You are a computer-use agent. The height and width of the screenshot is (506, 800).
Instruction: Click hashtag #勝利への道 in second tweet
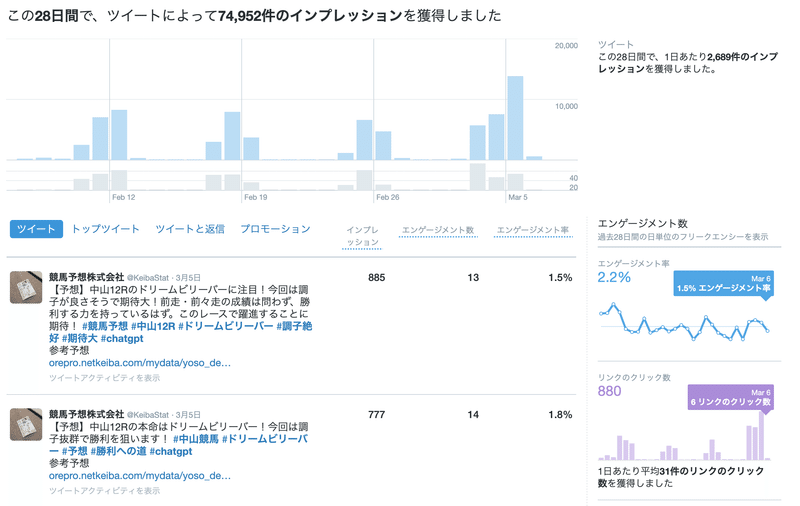click(x=118, y=451)
